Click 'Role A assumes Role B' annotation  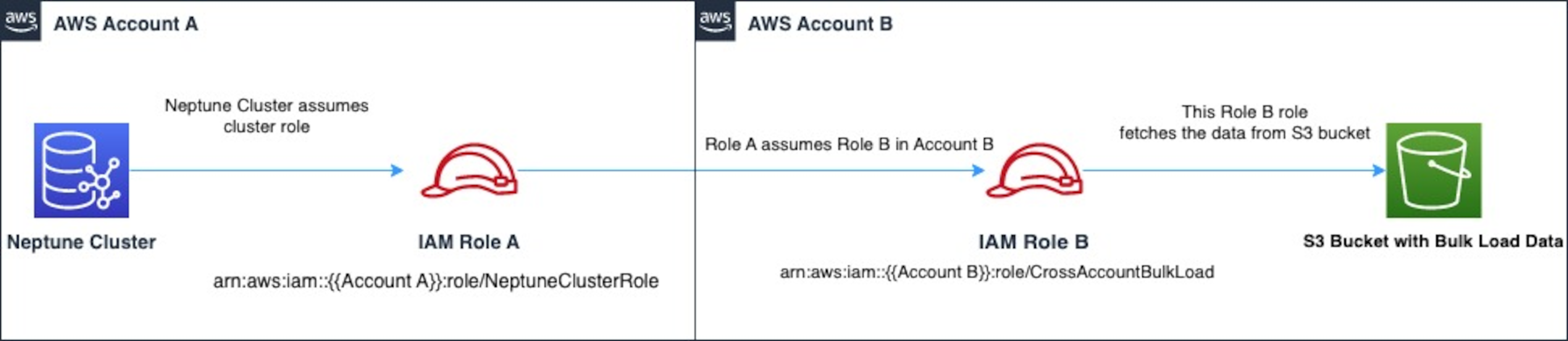(848, 144)
